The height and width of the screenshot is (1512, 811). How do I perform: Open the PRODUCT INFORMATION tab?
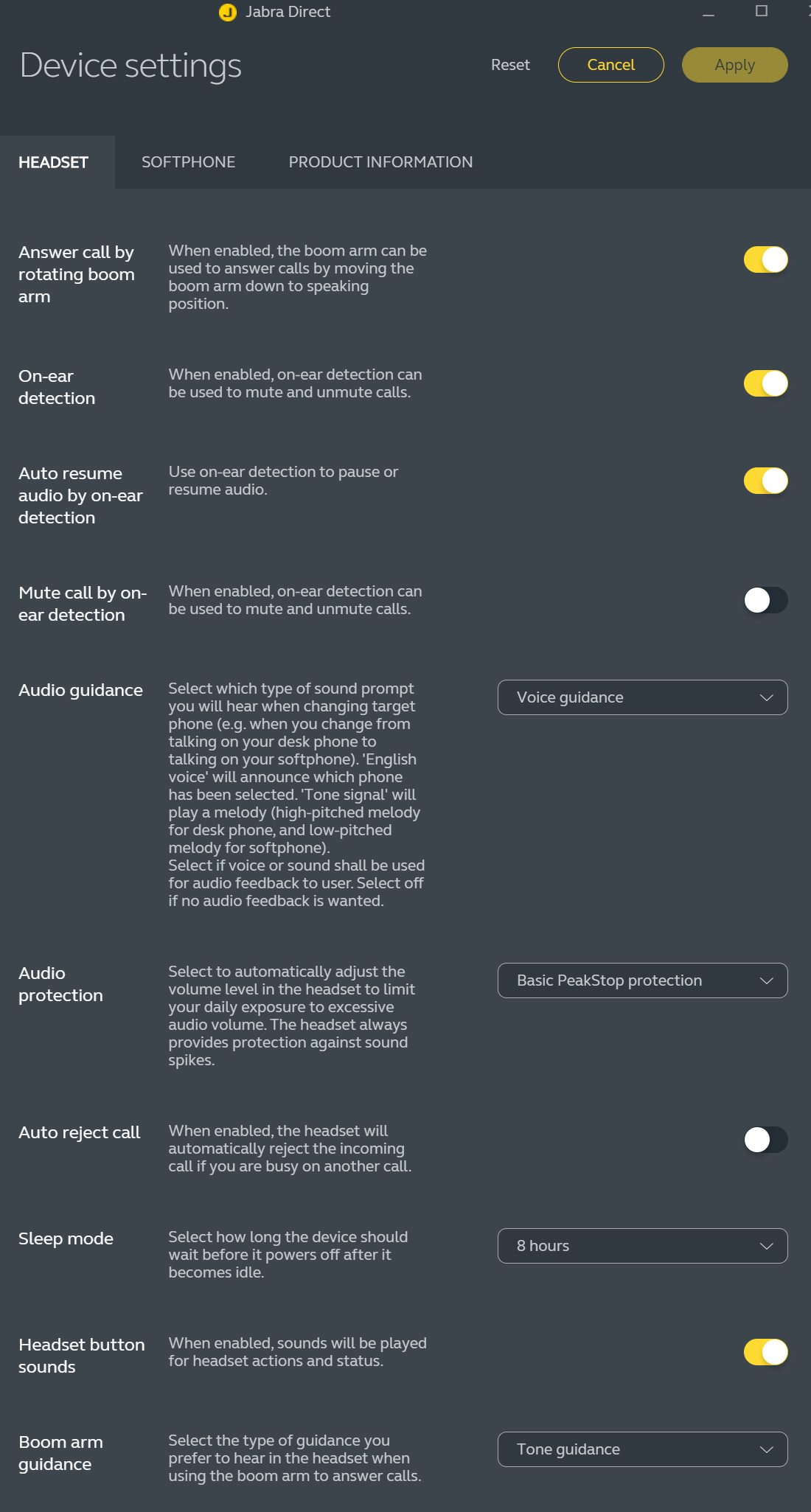point(380,162)
